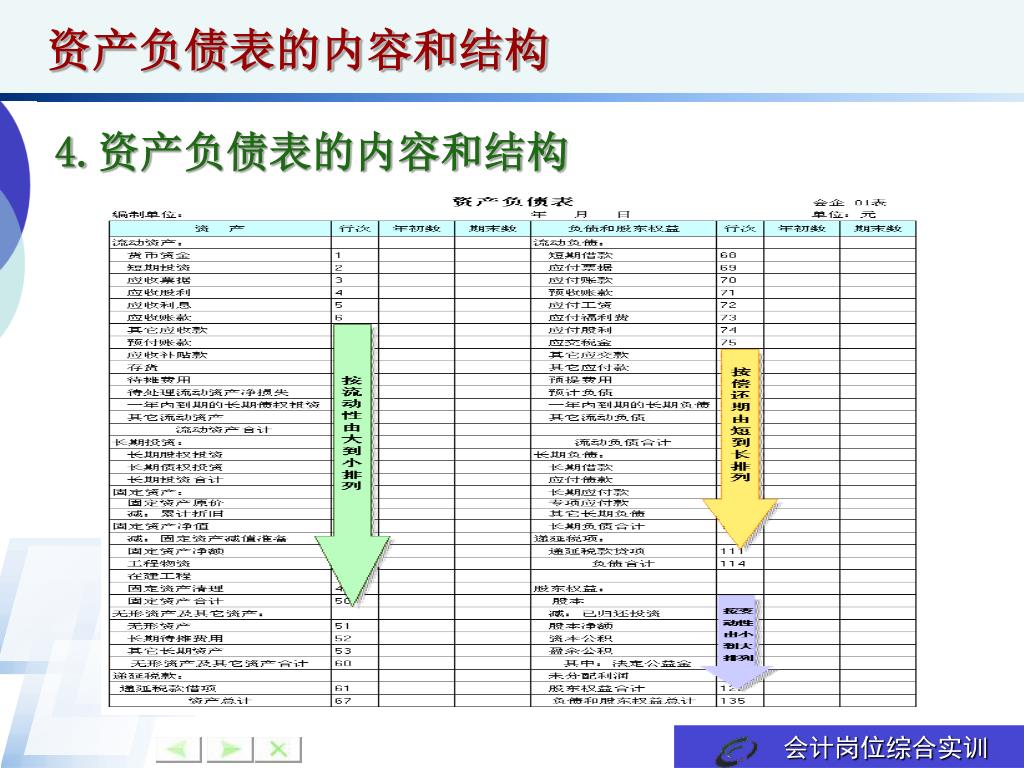Click the 长期投资合计 row

(x=175, y=479)
